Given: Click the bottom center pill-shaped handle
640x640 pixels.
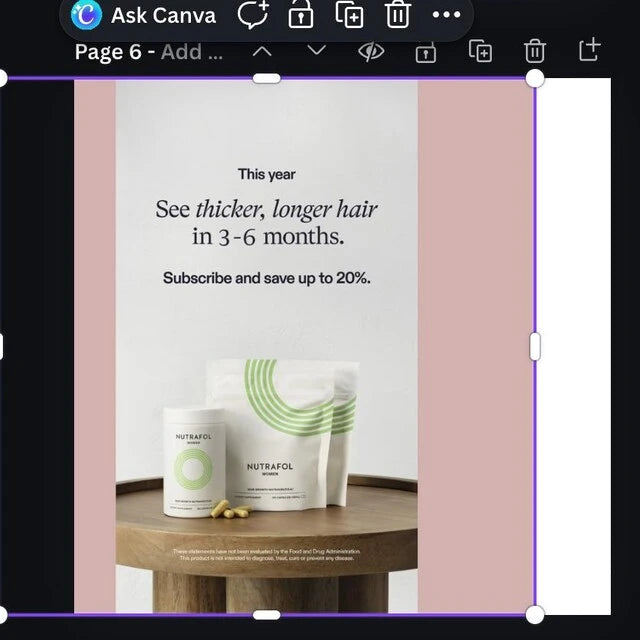Looking at the screenshot, I should coord(267,615).
